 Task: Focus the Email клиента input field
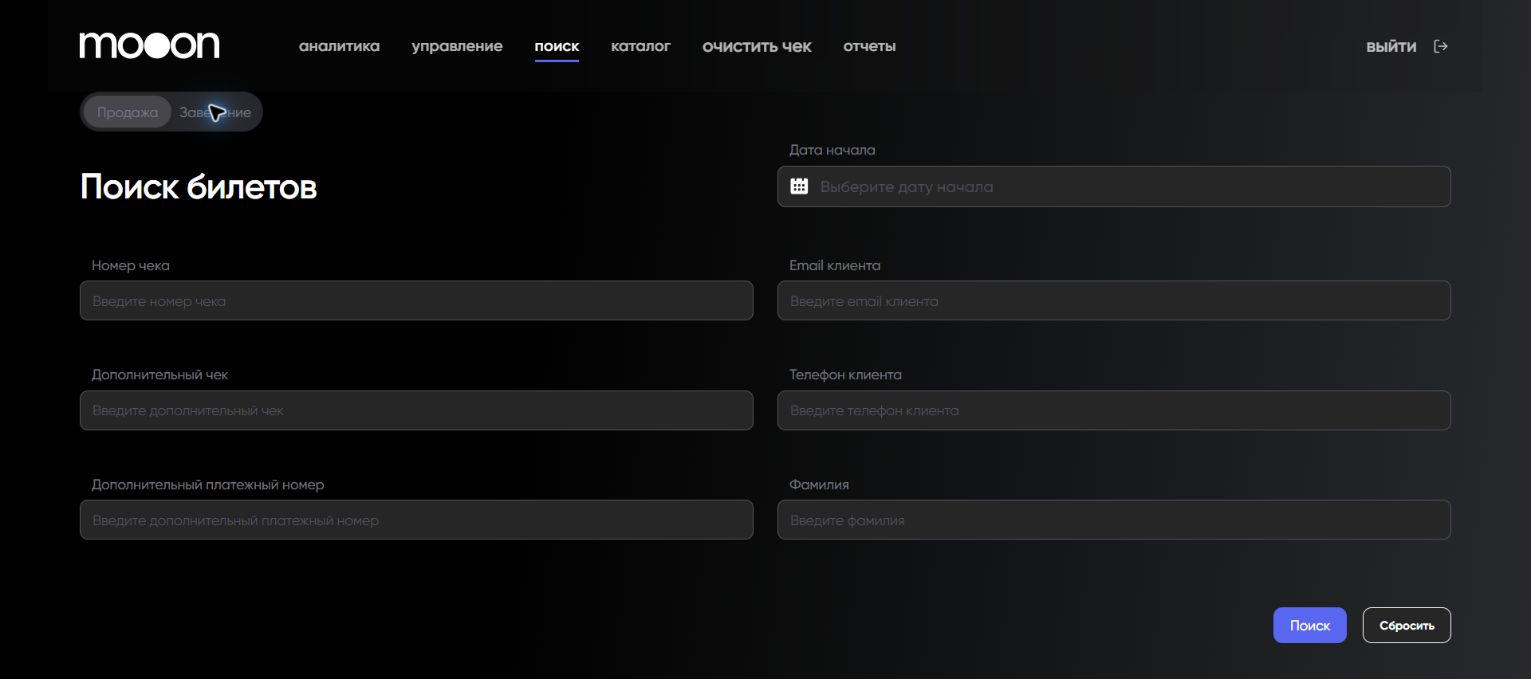pos(1114,300)
